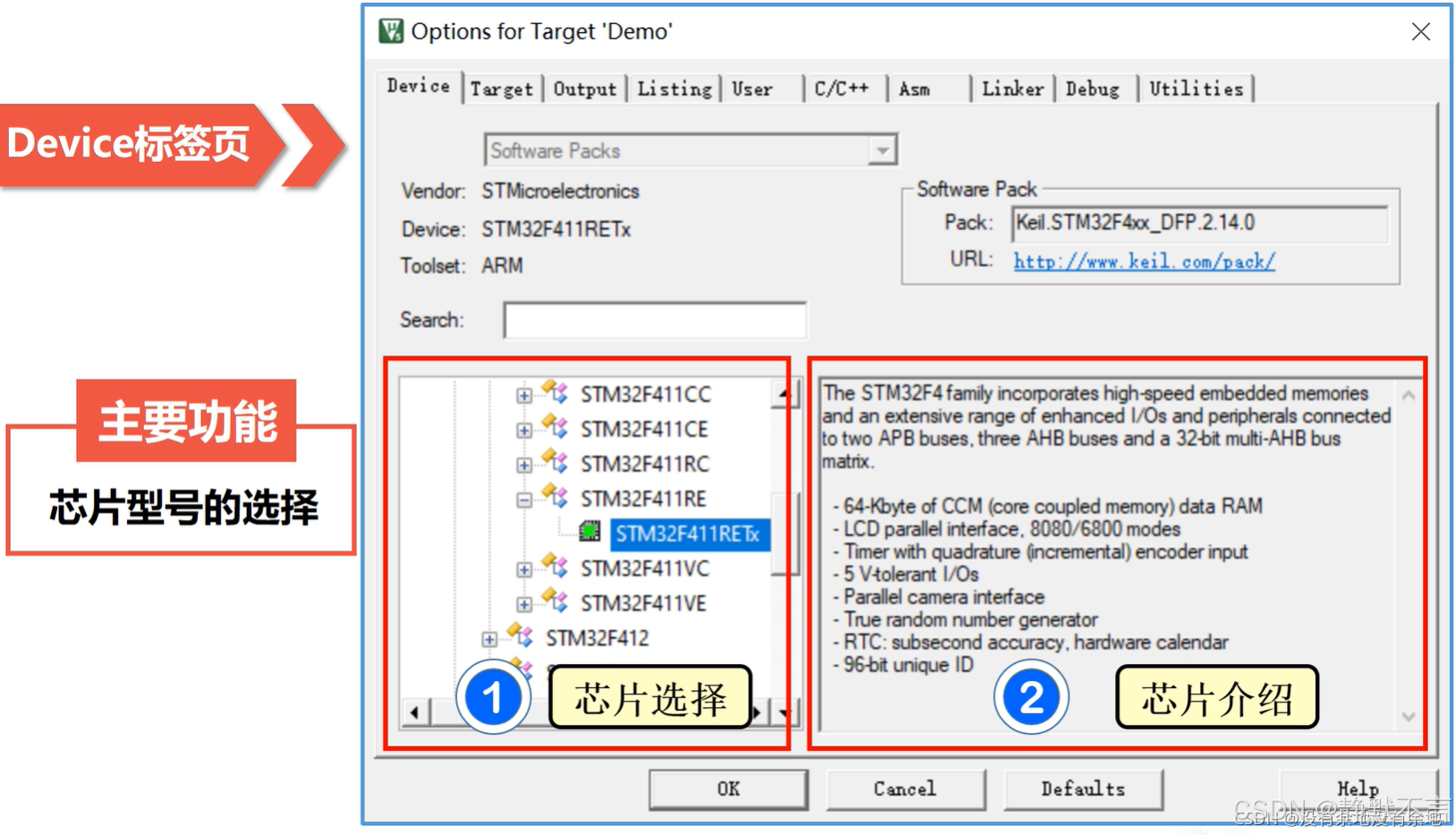The height and width of the screenshot is (835, 1456).
Task: Open the Debug tab
Action: (1093, 88)
